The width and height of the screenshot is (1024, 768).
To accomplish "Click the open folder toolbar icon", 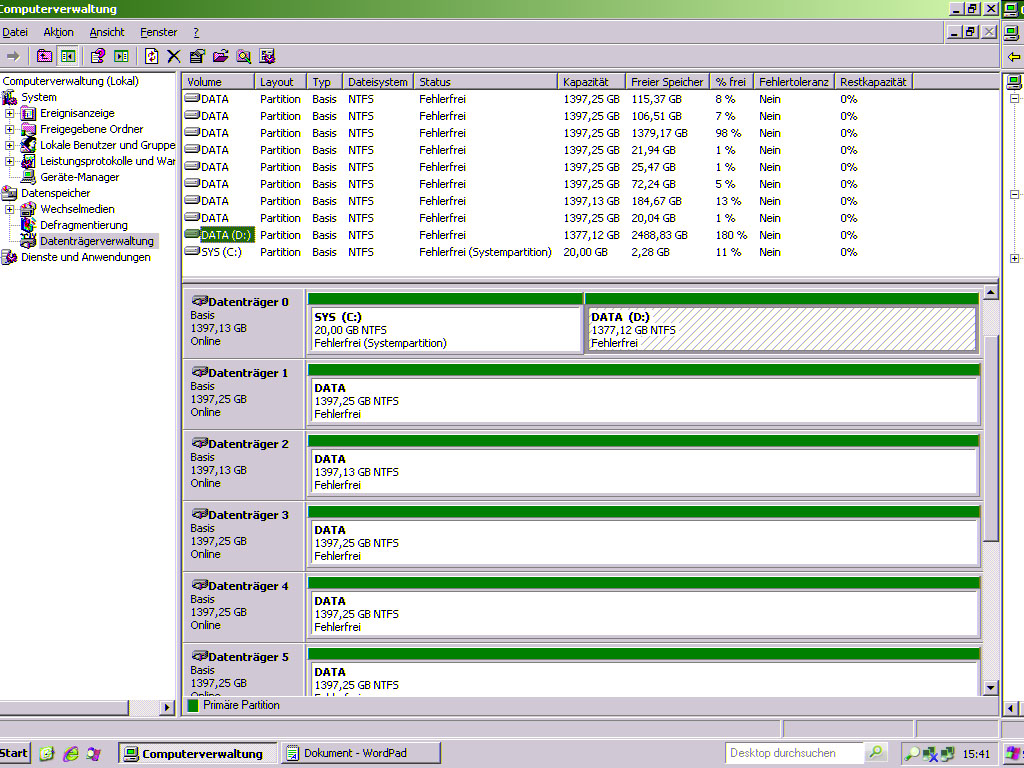I will click(x=220, y=56).
